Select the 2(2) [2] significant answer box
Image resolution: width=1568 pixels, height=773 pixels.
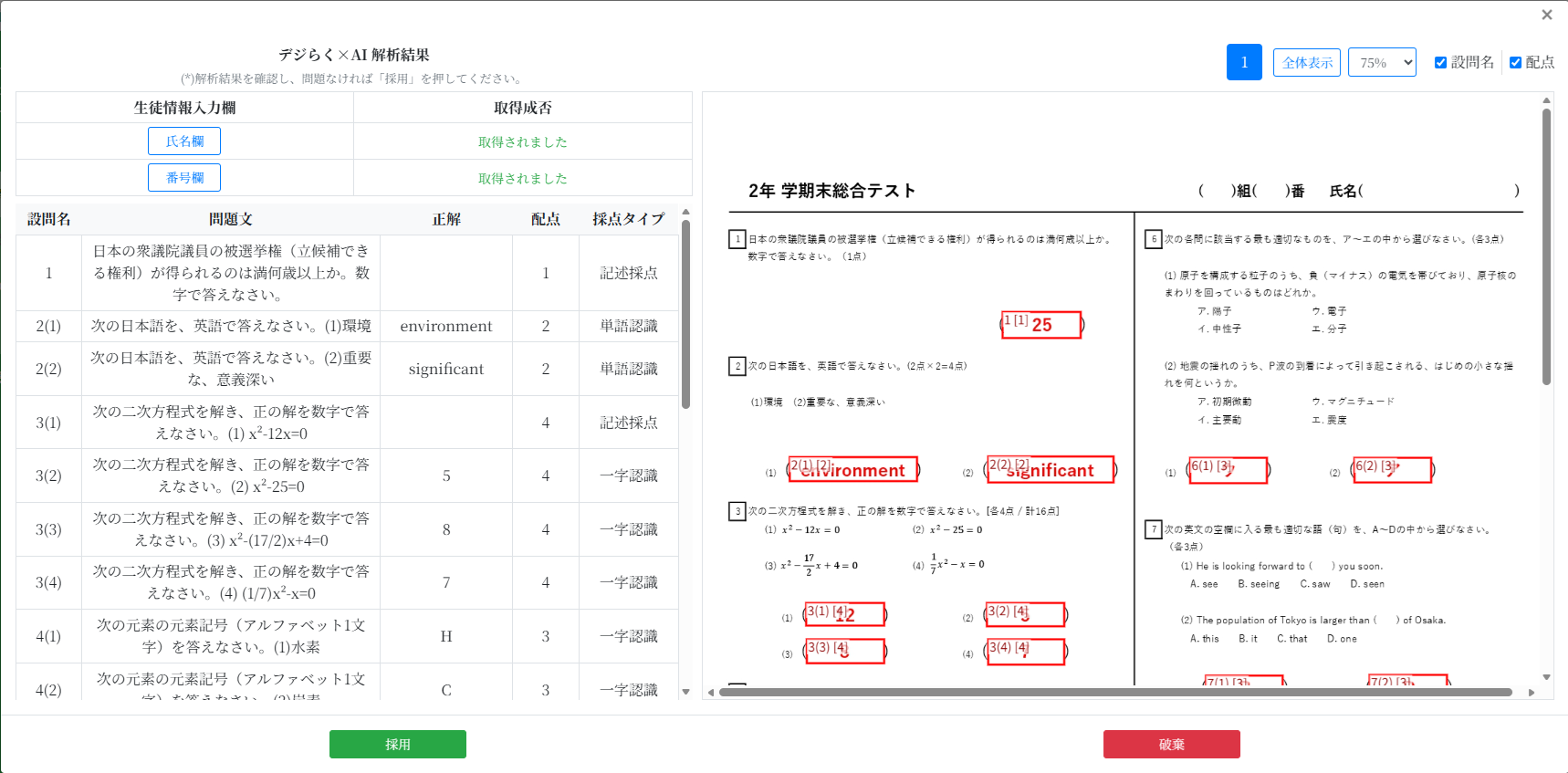pos(1051,469)
